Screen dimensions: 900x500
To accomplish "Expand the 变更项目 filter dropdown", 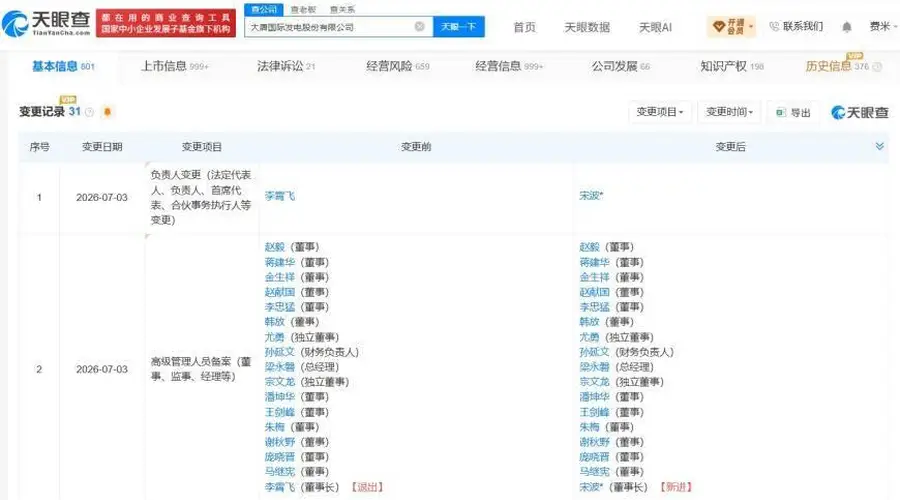I will point(660,112).
